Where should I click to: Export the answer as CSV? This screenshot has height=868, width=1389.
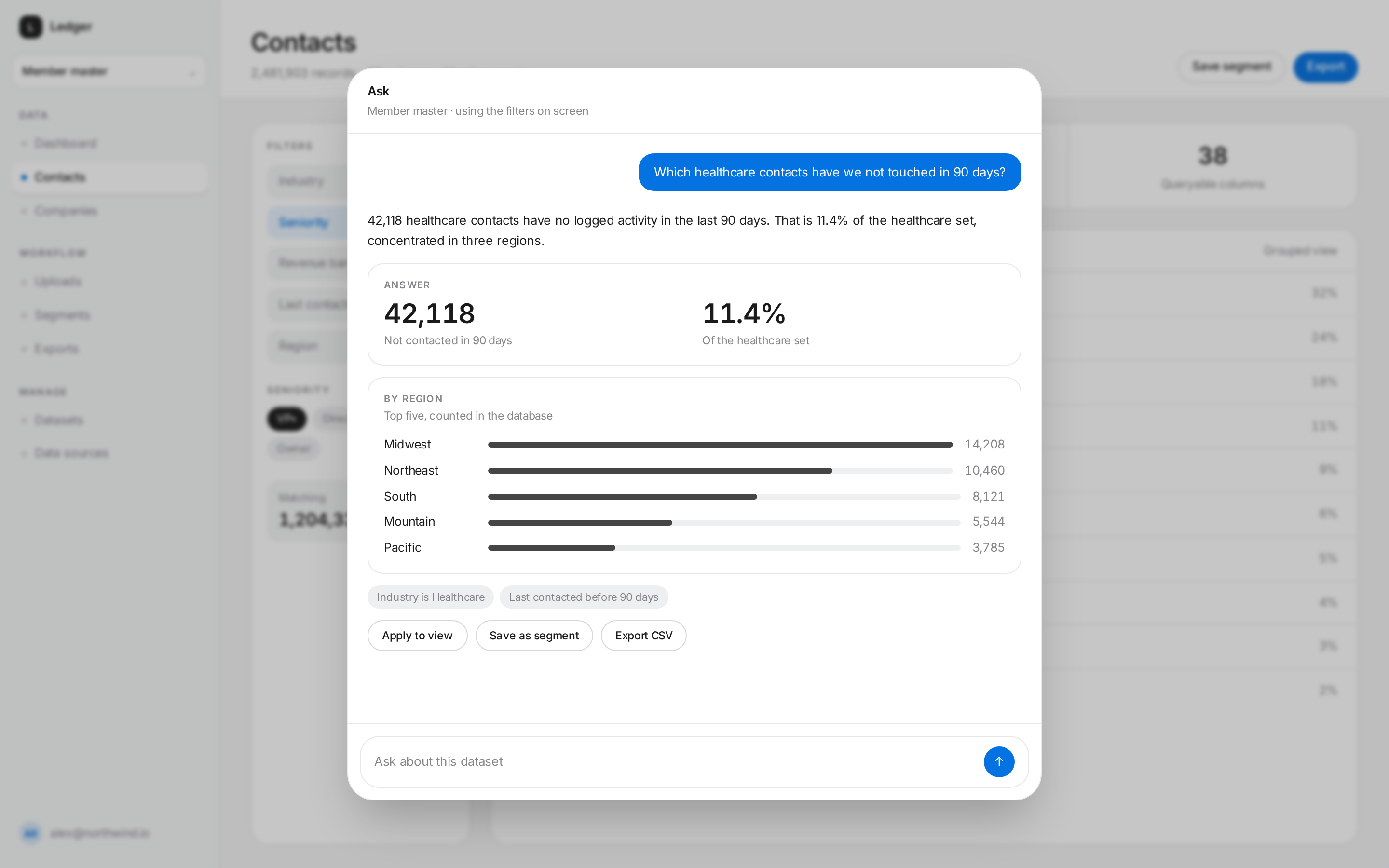click(643, 636)
